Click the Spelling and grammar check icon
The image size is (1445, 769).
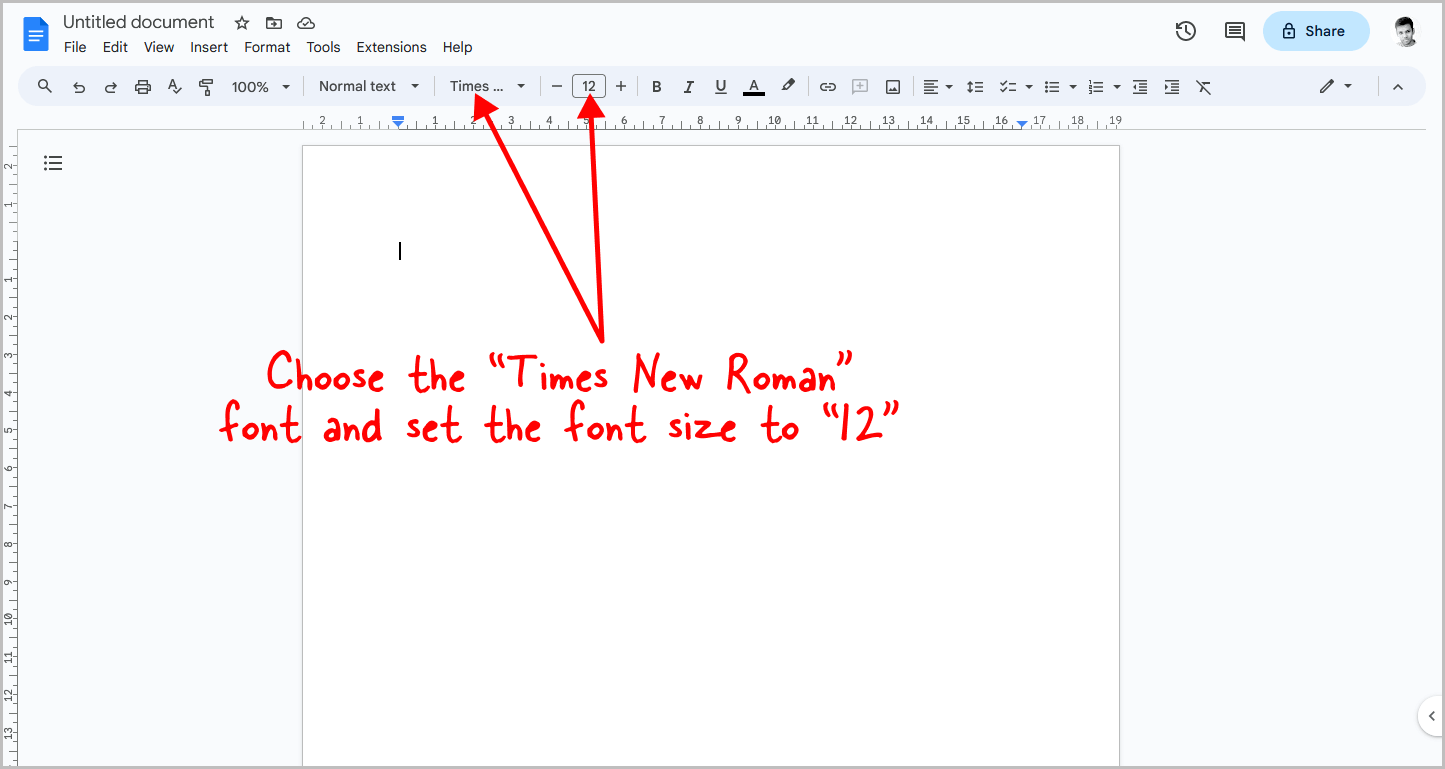pyautogui.click(x=175, y=86)
